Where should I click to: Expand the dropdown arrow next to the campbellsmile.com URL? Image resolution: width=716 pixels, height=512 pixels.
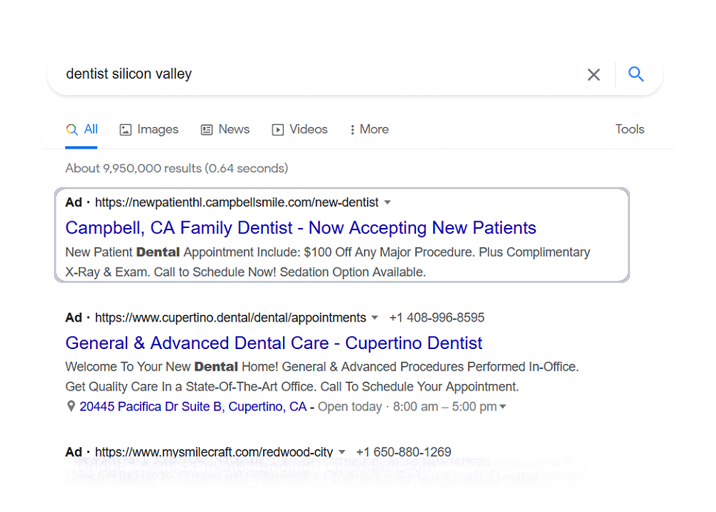tap(387, 202)
